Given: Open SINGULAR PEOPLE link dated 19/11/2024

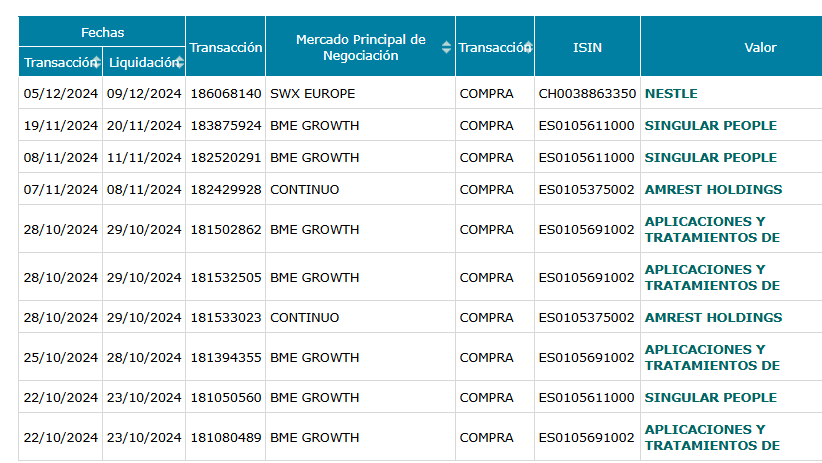Looking at the screenshot, I should point(710,125).
